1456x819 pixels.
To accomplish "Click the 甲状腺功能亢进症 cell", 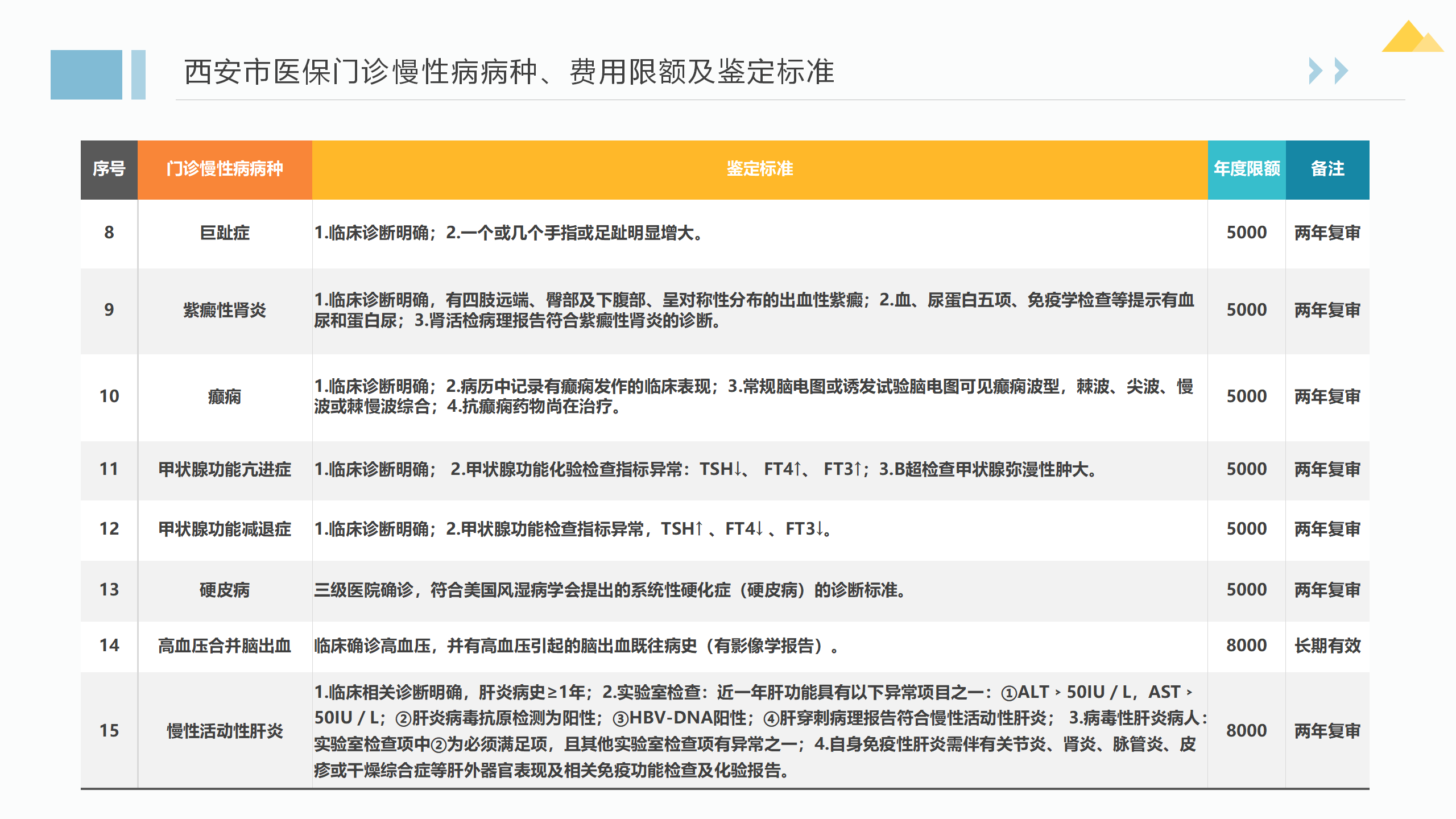I will coord(225,469).
